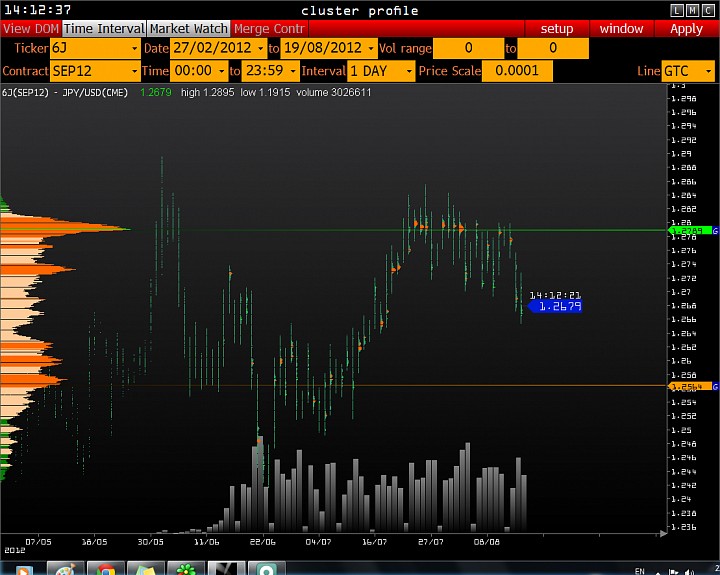Click the 1.2679 last price readout

click(156, 92)
